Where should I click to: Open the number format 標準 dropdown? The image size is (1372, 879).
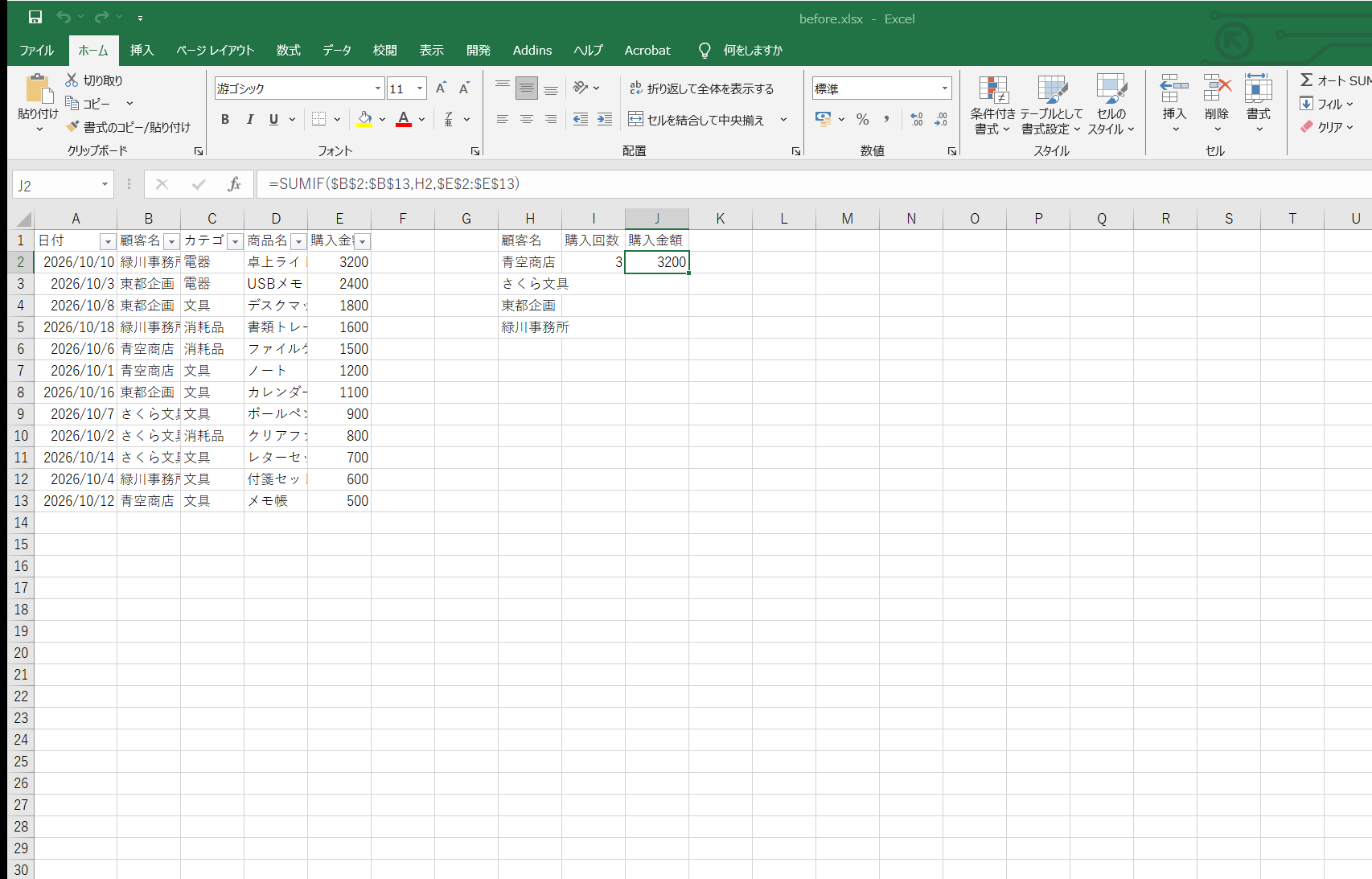(x=944, y=88)
